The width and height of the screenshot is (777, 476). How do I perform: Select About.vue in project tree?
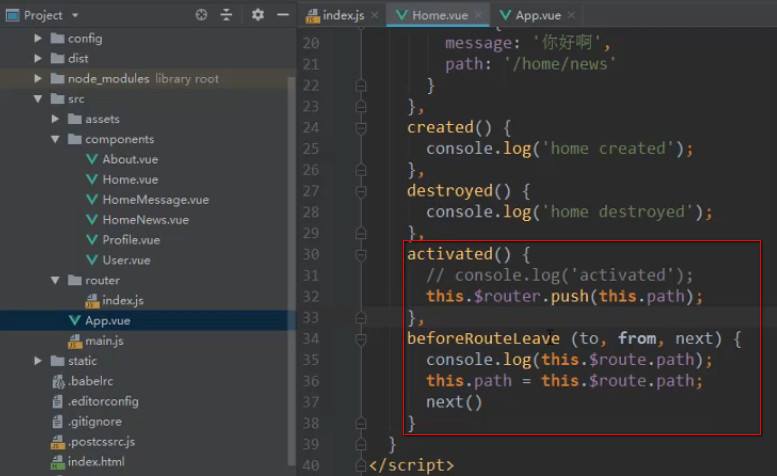pyautogui.click(x=130, y=159)
